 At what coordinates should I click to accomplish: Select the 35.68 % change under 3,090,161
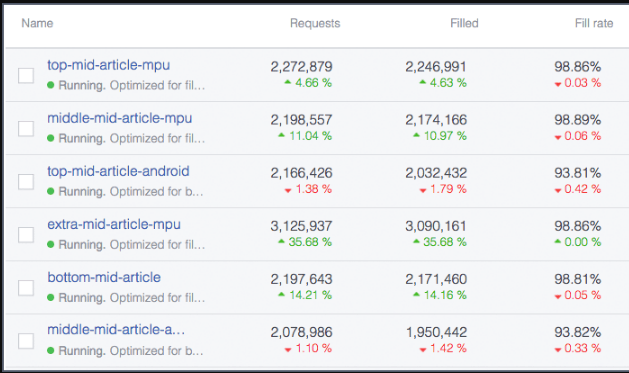pyautogui.click(x=445, y=242)
